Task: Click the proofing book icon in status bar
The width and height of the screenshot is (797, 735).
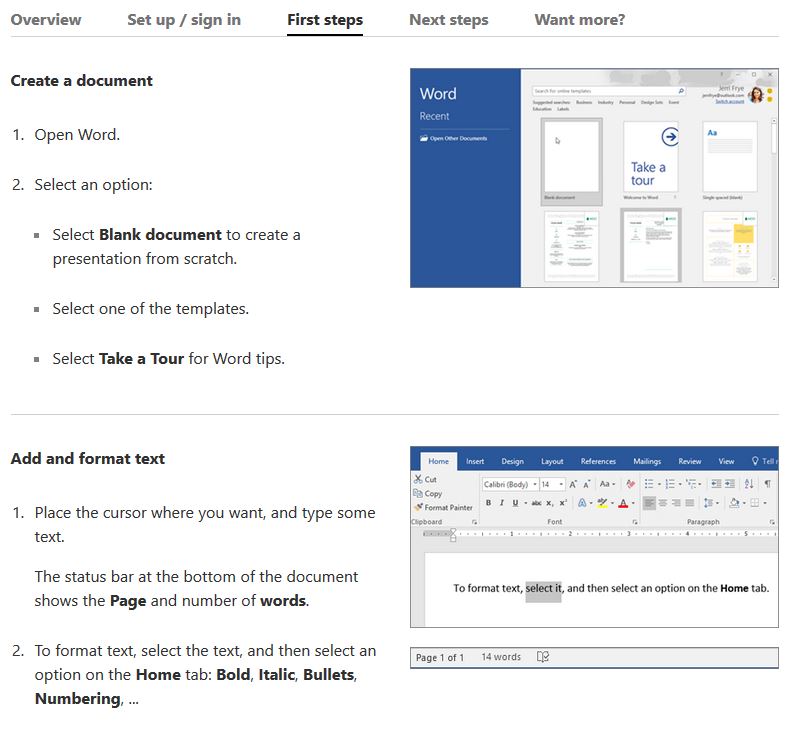Action: [x=543, y=657]
